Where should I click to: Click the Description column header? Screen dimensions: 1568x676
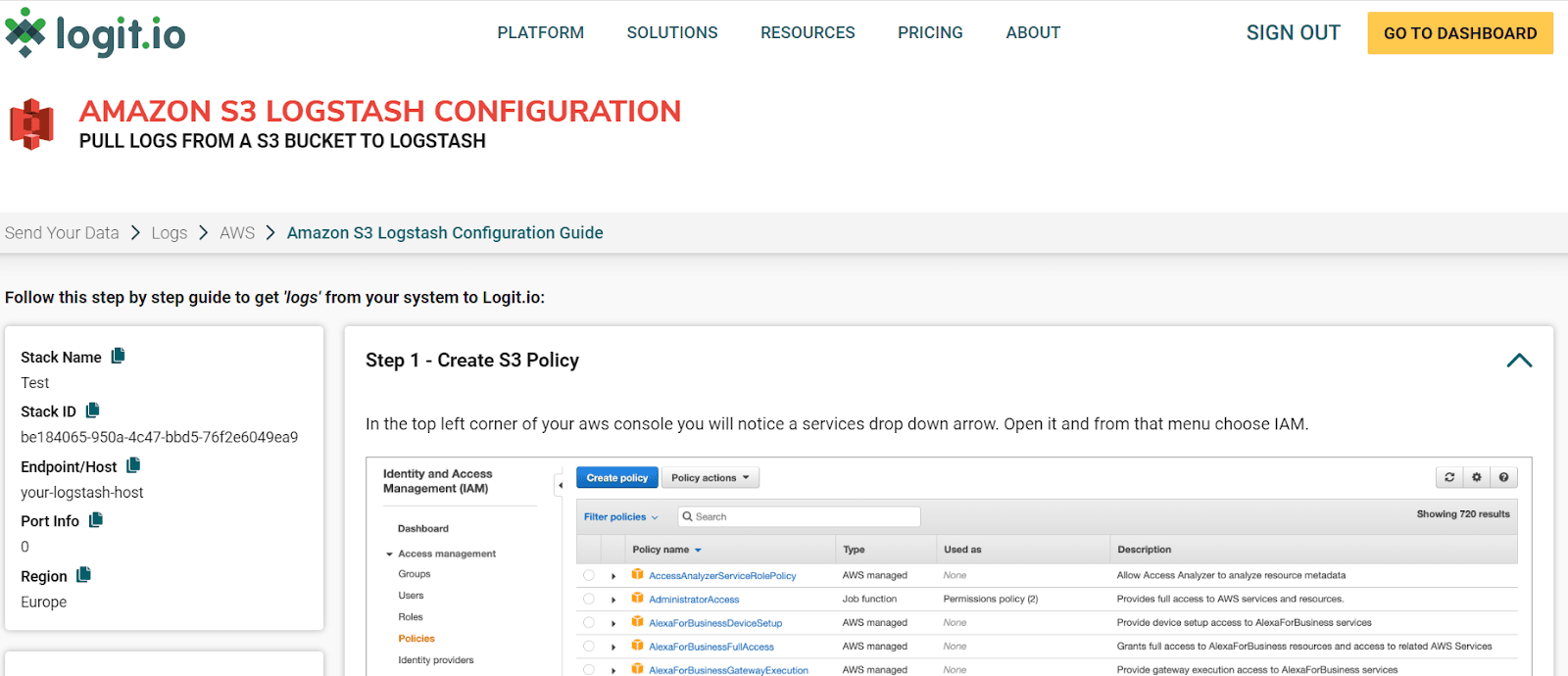point(1144,550)
